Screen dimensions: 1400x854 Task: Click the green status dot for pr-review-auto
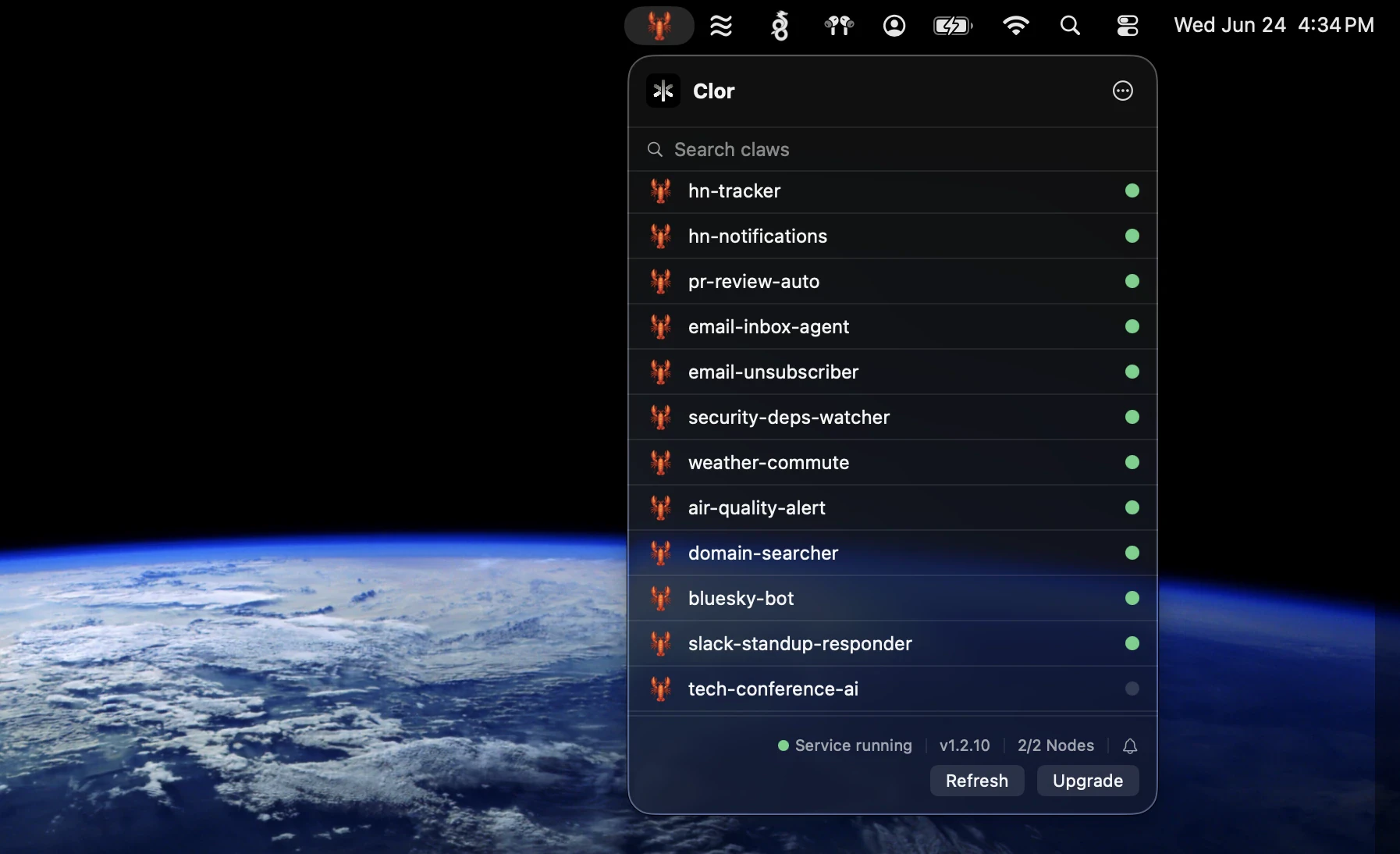(1132, 281)
